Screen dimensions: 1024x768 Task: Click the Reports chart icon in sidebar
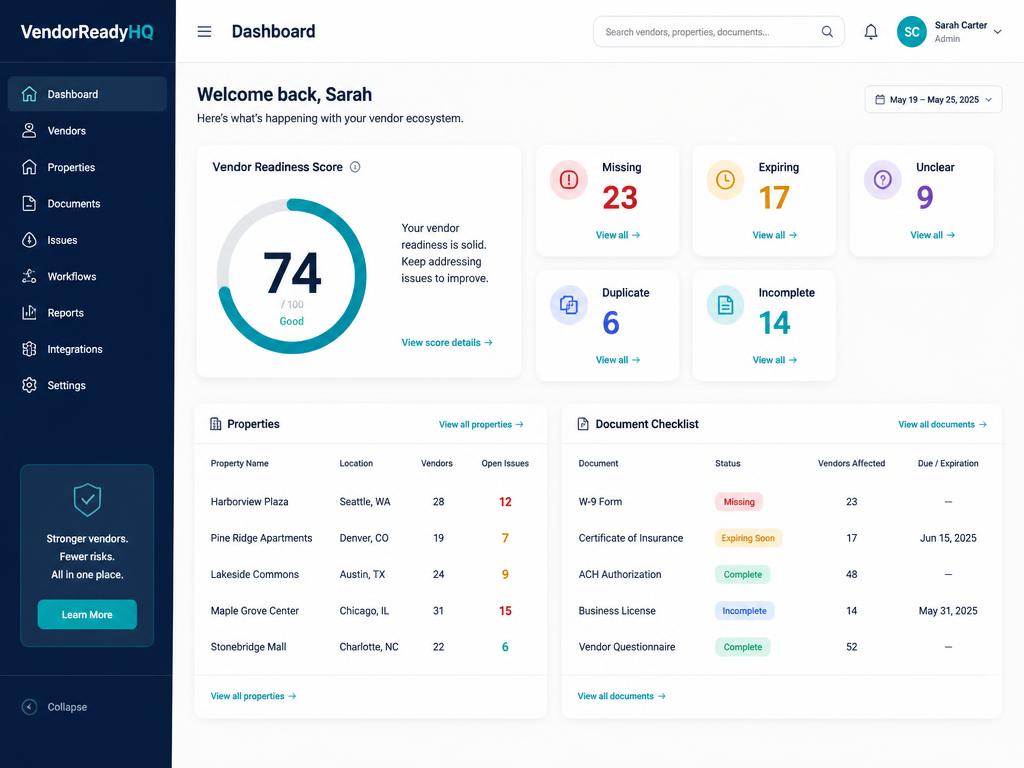click(x=29, y=312)
